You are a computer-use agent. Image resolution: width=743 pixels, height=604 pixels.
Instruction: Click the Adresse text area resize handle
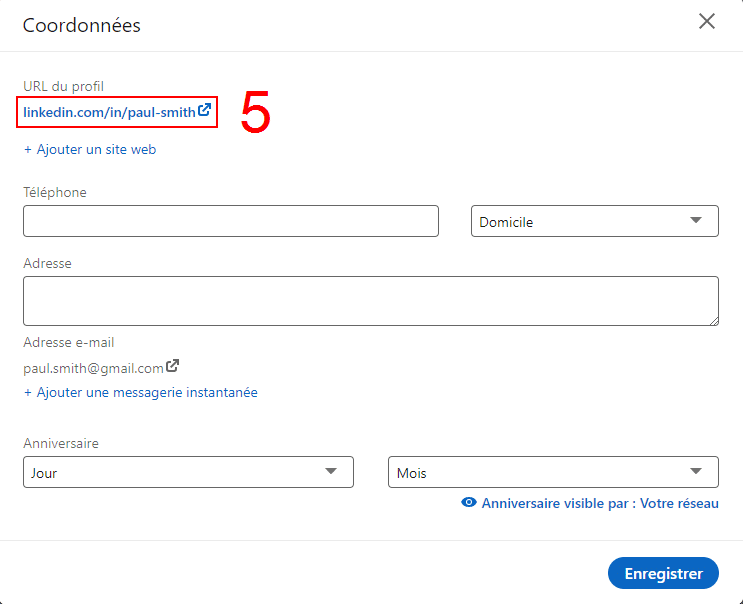point(713,320)
